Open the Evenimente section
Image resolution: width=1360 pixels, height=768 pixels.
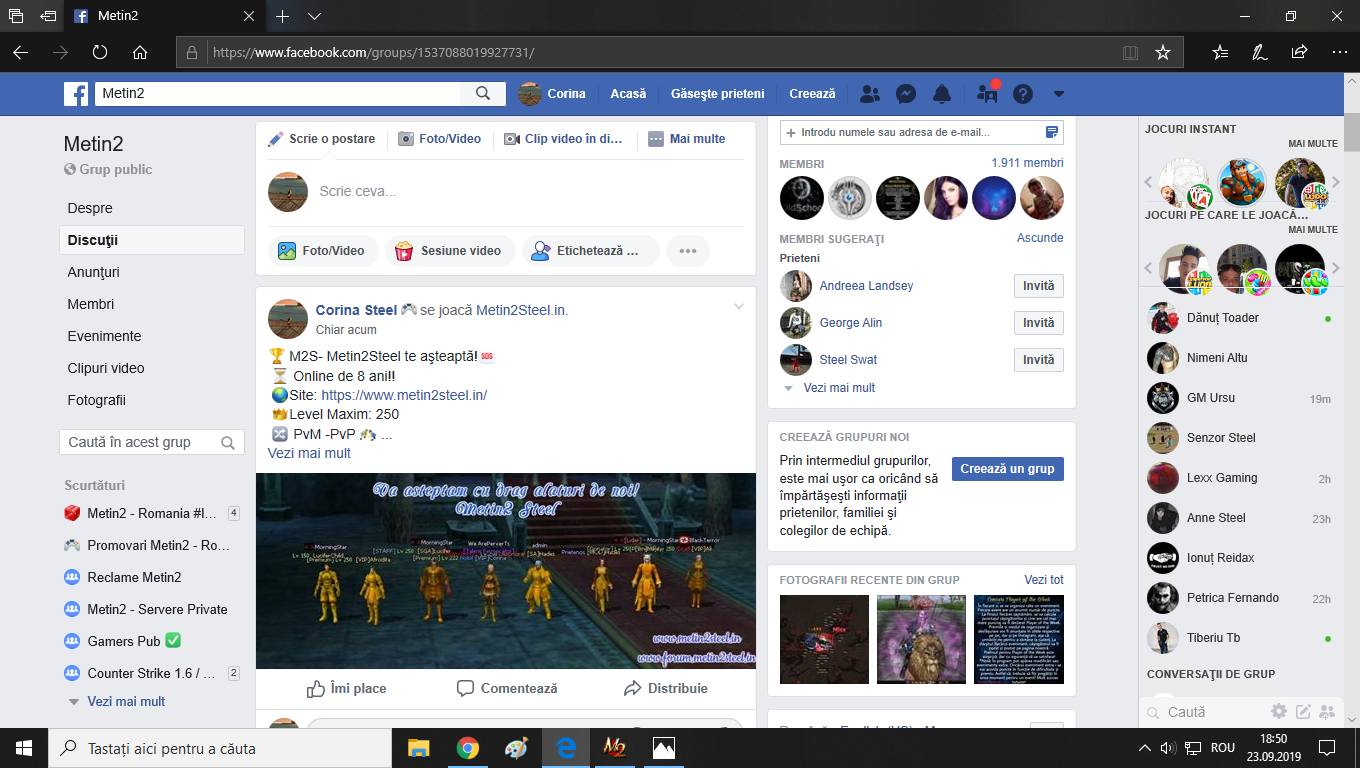pyautogui.click(x=104, y=336)
